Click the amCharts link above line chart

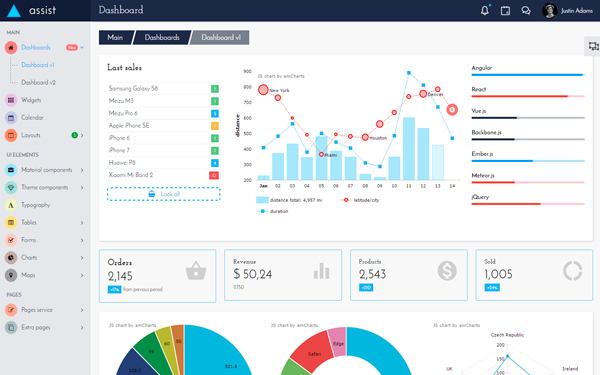tap(281, 76)
